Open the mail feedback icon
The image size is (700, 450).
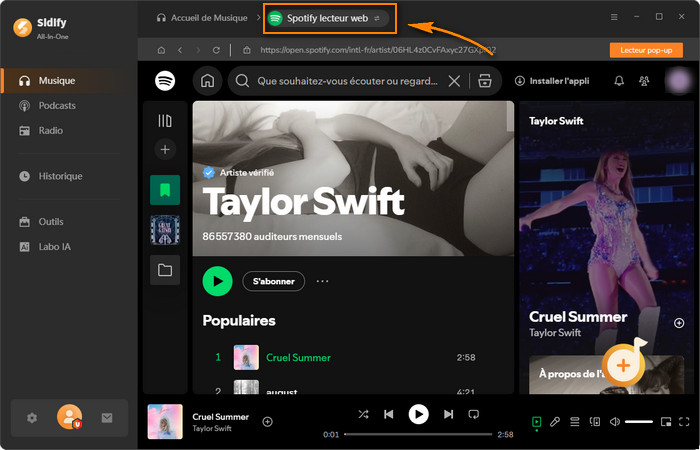[x=107, y=418]
